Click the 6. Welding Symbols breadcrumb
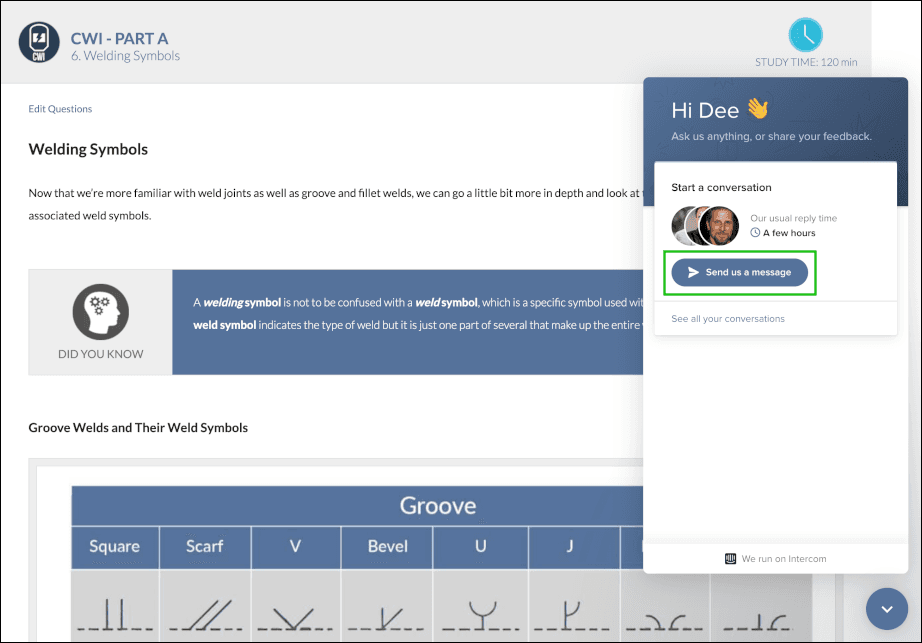922x643 pixels. click(126, 56)
